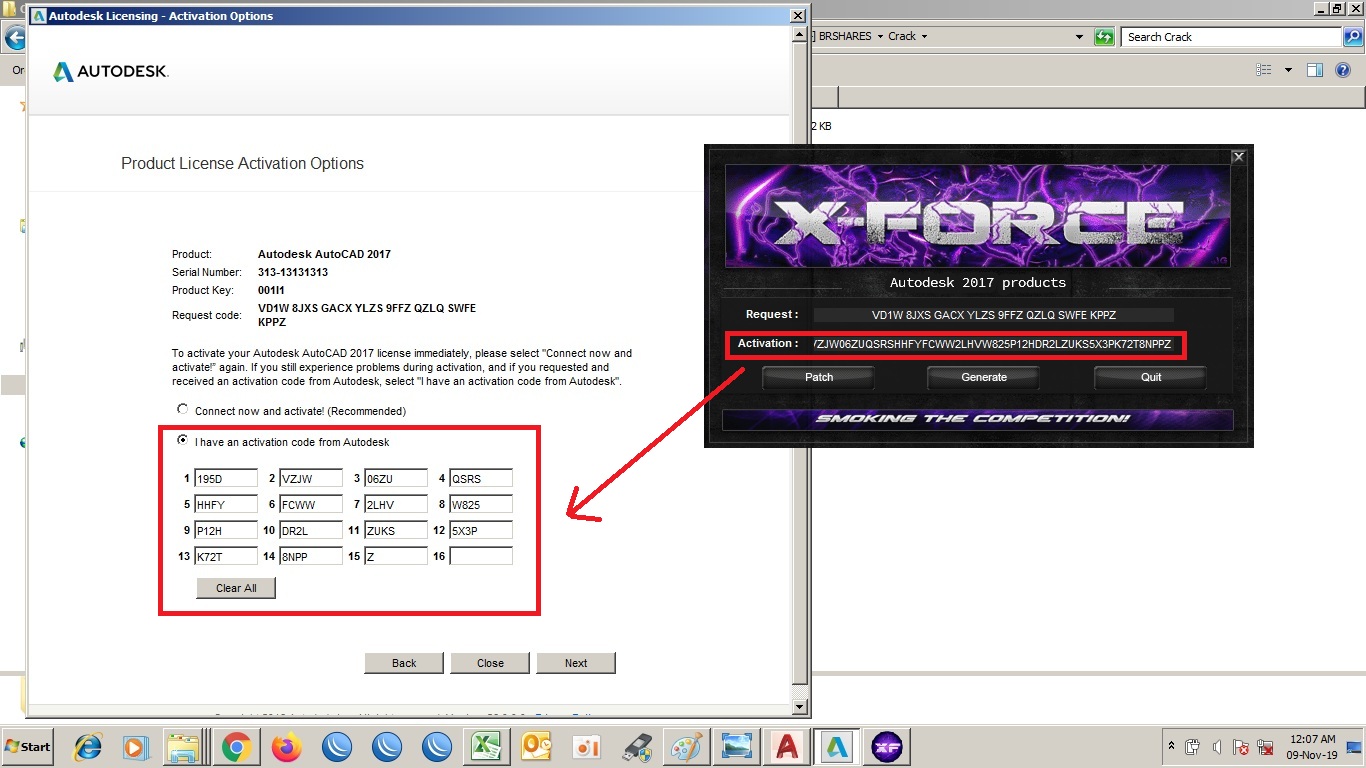Launch Windows Media Player from taskbar
The image size is (1366, 768).
[134, 747]
